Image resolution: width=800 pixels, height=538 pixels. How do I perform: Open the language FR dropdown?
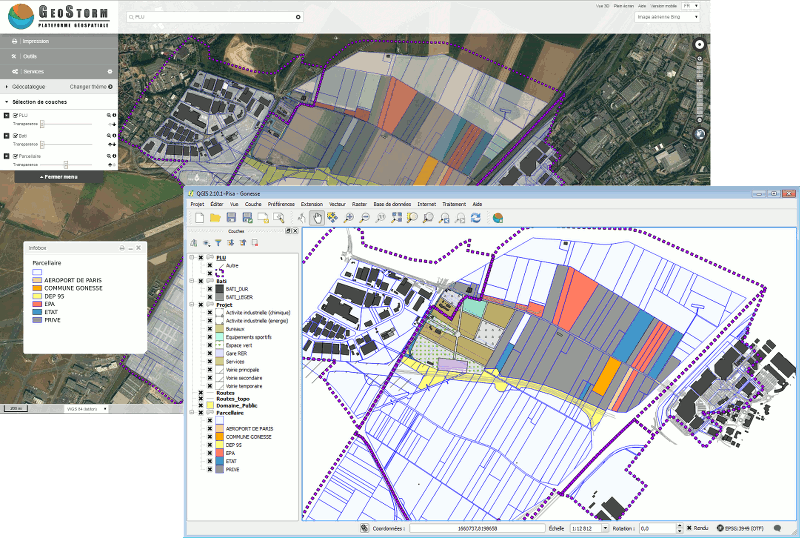click(690, 6)
